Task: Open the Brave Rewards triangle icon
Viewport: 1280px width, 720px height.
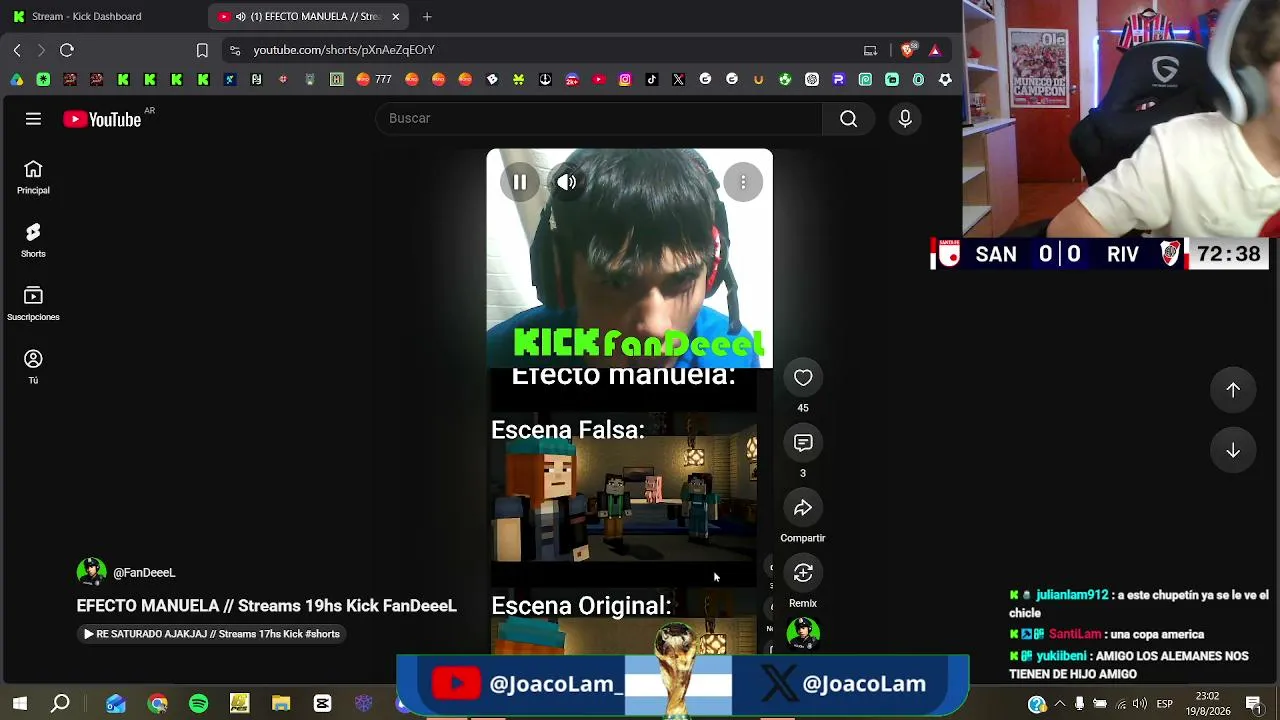Action: (935, 50)
